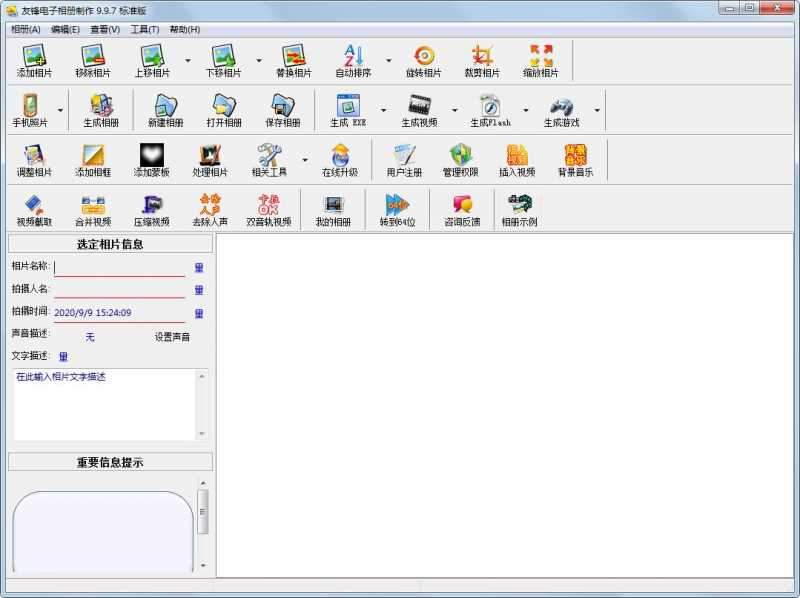Open 我的相册 (My Album)
Viewport: 800px width, 598px height.
[333, 209]
